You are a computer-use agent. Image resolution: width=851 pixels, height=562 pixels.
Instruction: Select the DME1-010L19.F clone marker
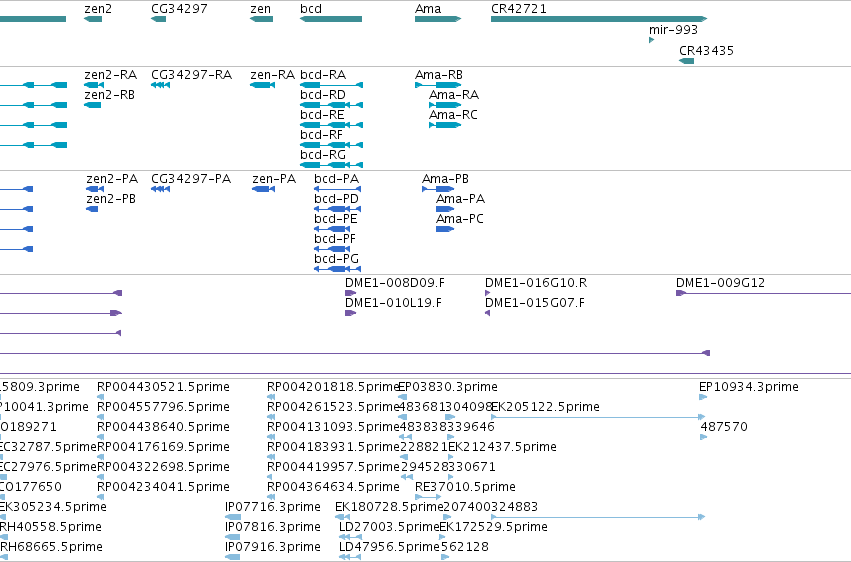(351, 313)
